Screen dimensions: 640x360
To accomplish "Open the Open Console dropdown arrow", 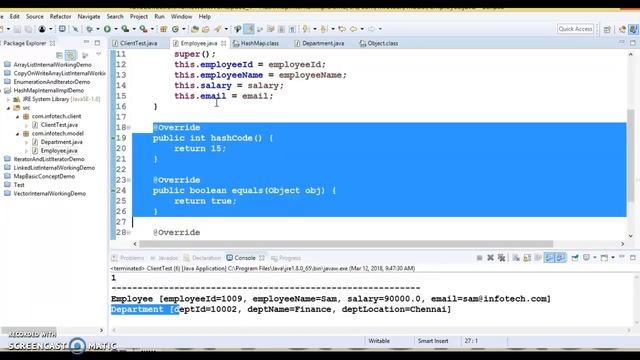I will pyautogui.click(x=612, y=258).
